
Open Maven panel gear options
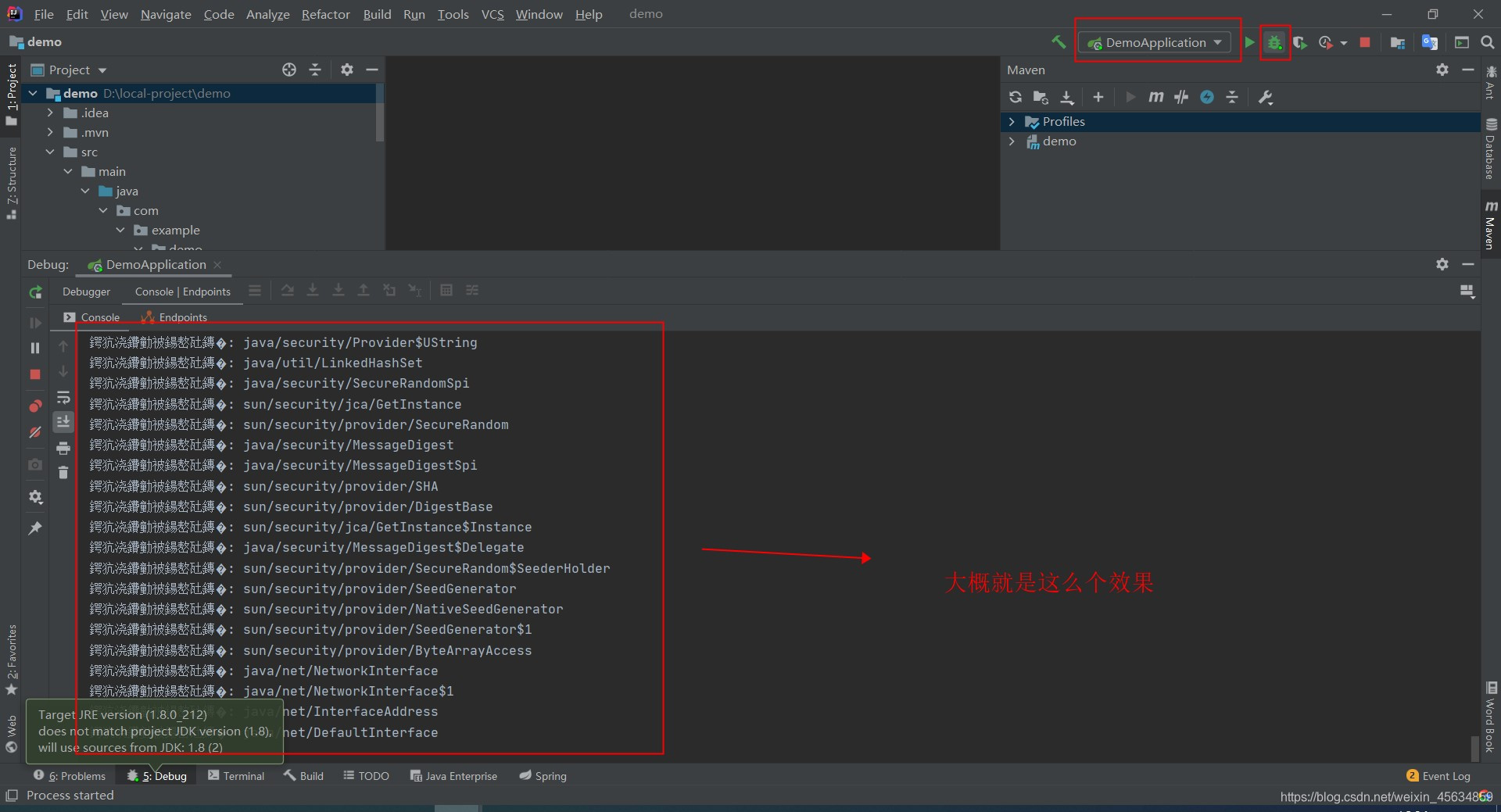pos(1442,70)
